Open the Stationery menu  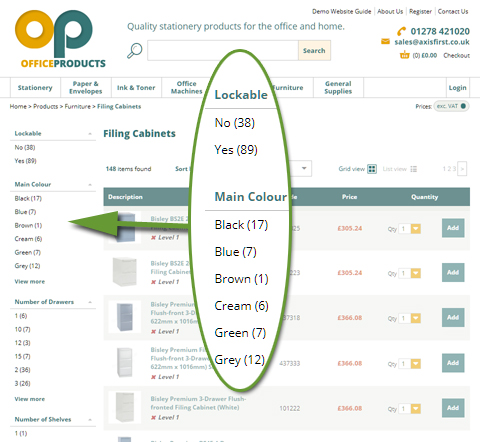tap(35, 88)
